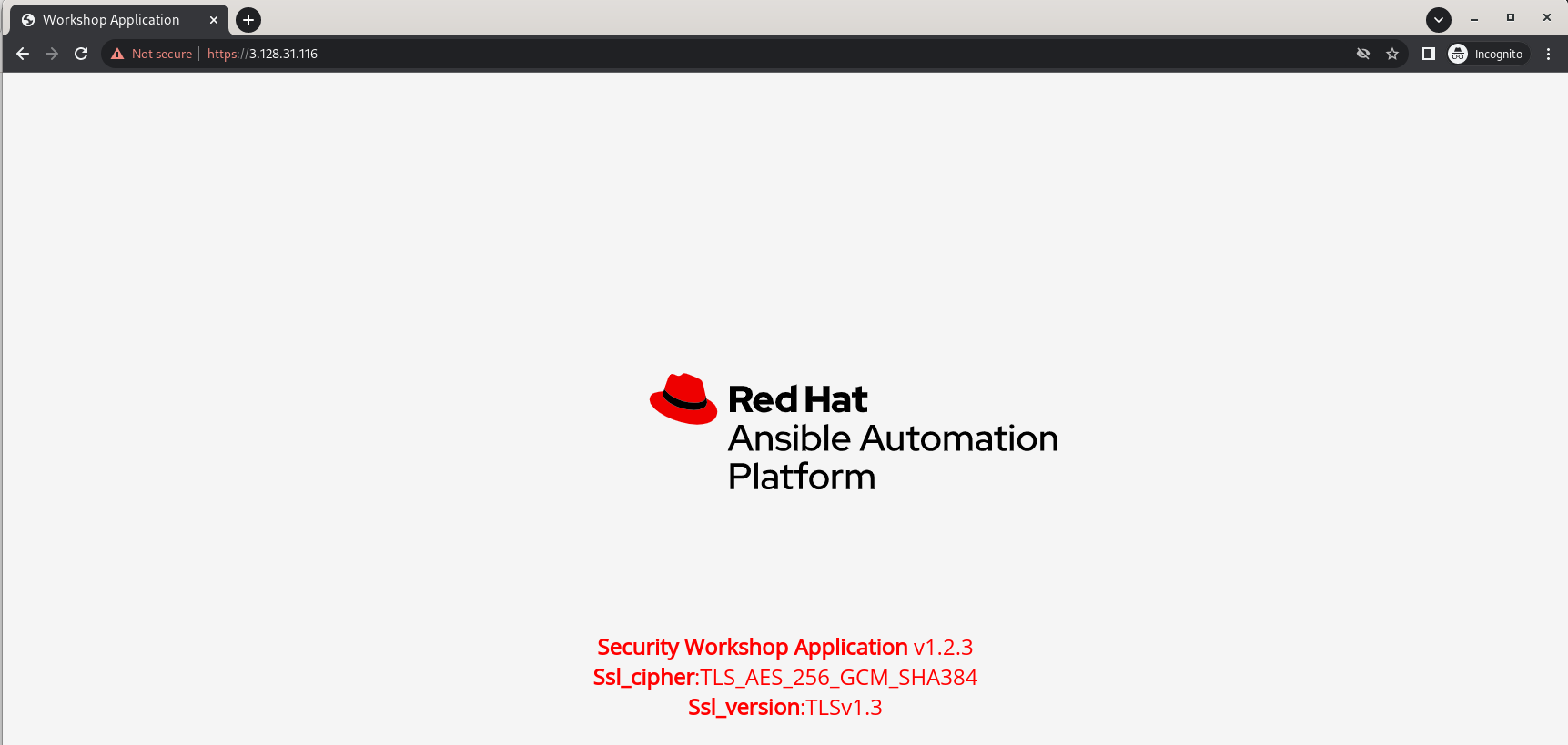Viewport: 1568px width, 745px height.
Task: Click the Platform text line
Action: point(802,477)
